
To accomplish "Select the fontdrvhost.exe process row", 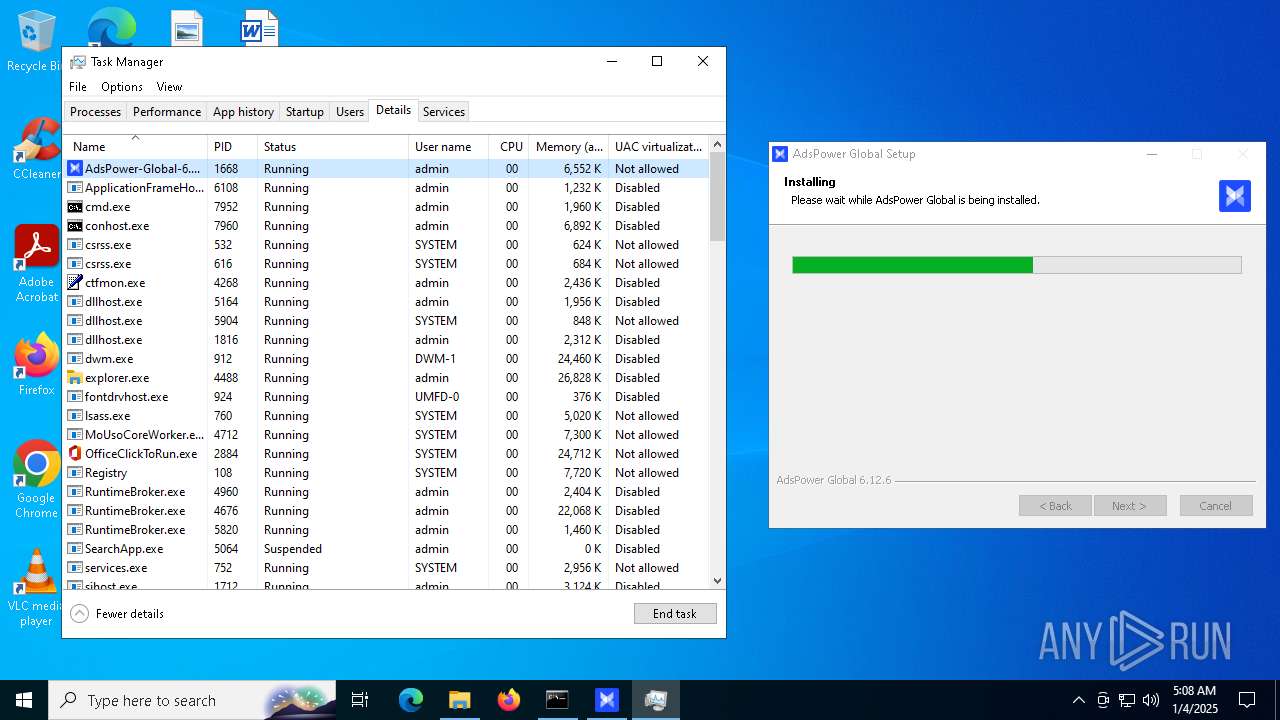I will click(x=386, y=397).
